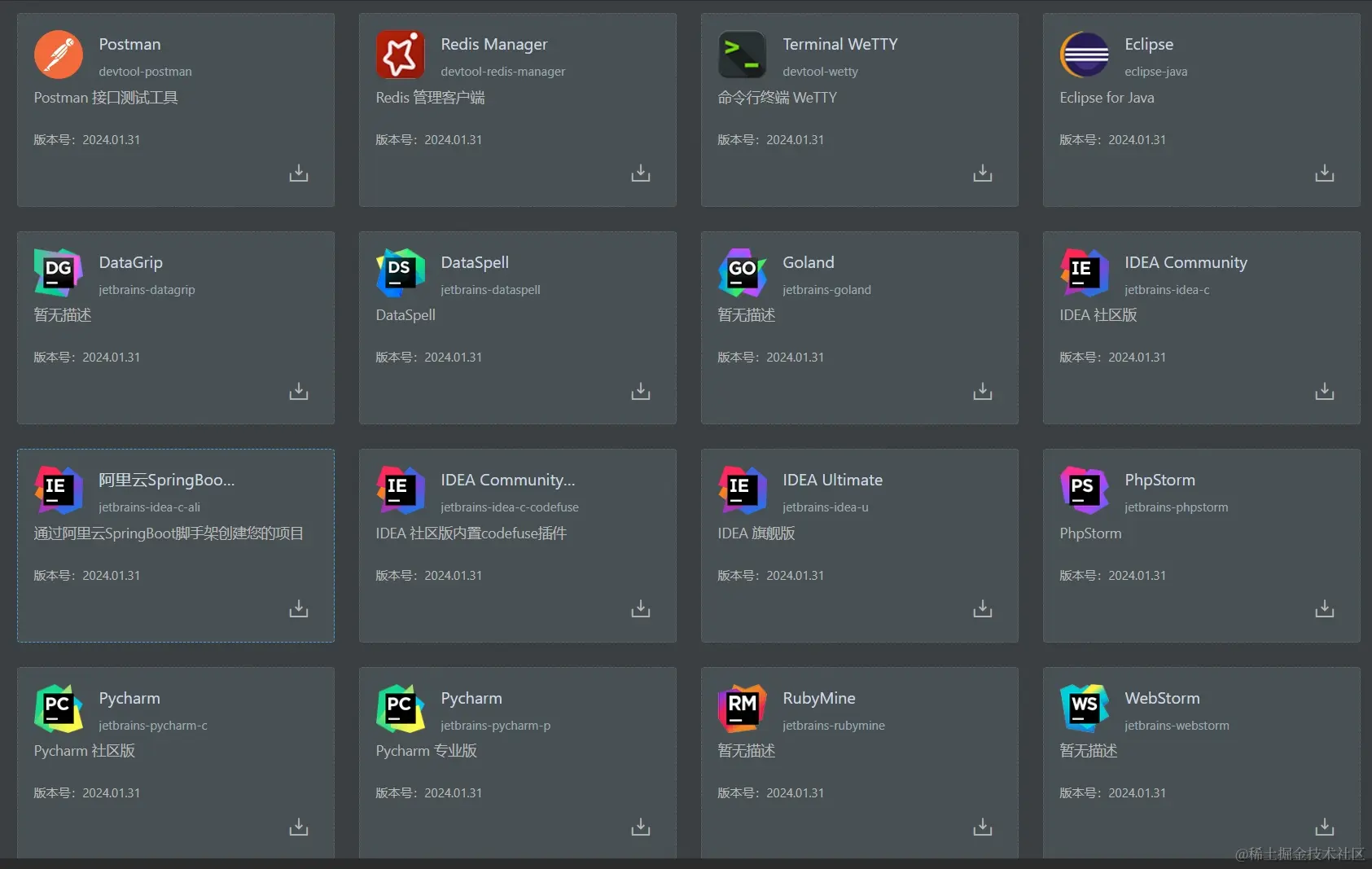Select the "IDEA Ultimate" card title
This screenshot has width=1372, height=869.
click(832, 480)
